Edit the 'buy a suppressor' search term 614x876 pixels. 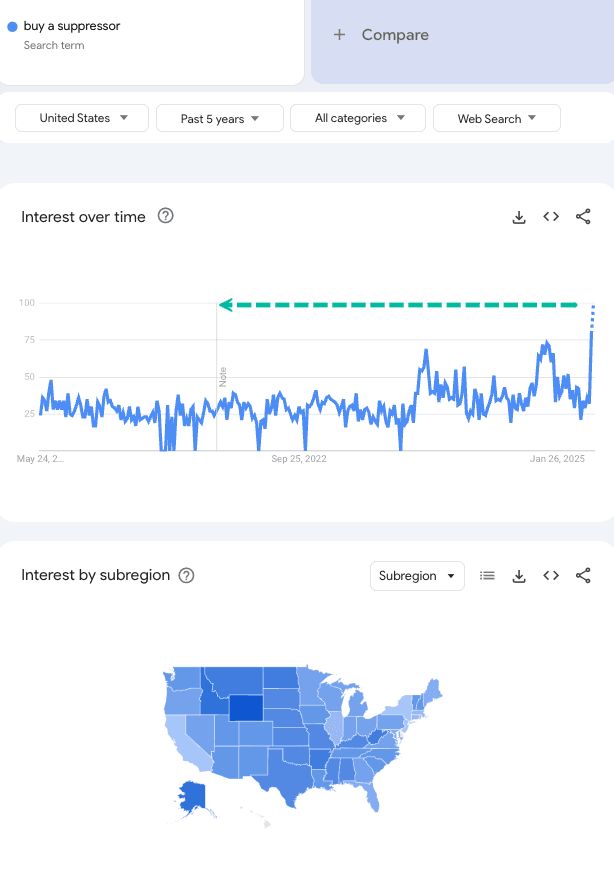pos(72,26)
